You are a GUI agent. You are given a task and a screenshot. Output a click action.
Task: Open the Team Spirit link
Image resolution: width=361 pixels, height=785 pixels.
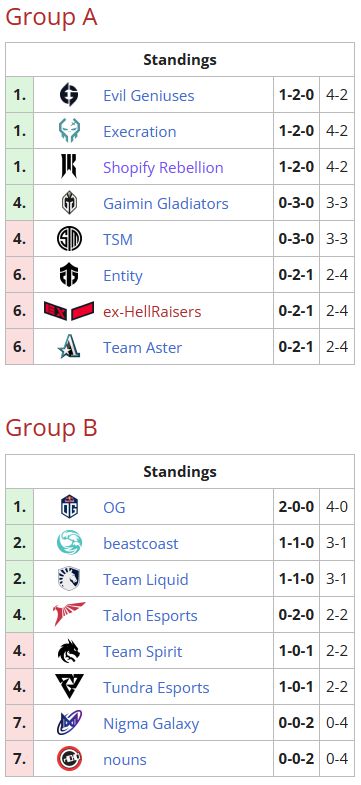(142, 652)
